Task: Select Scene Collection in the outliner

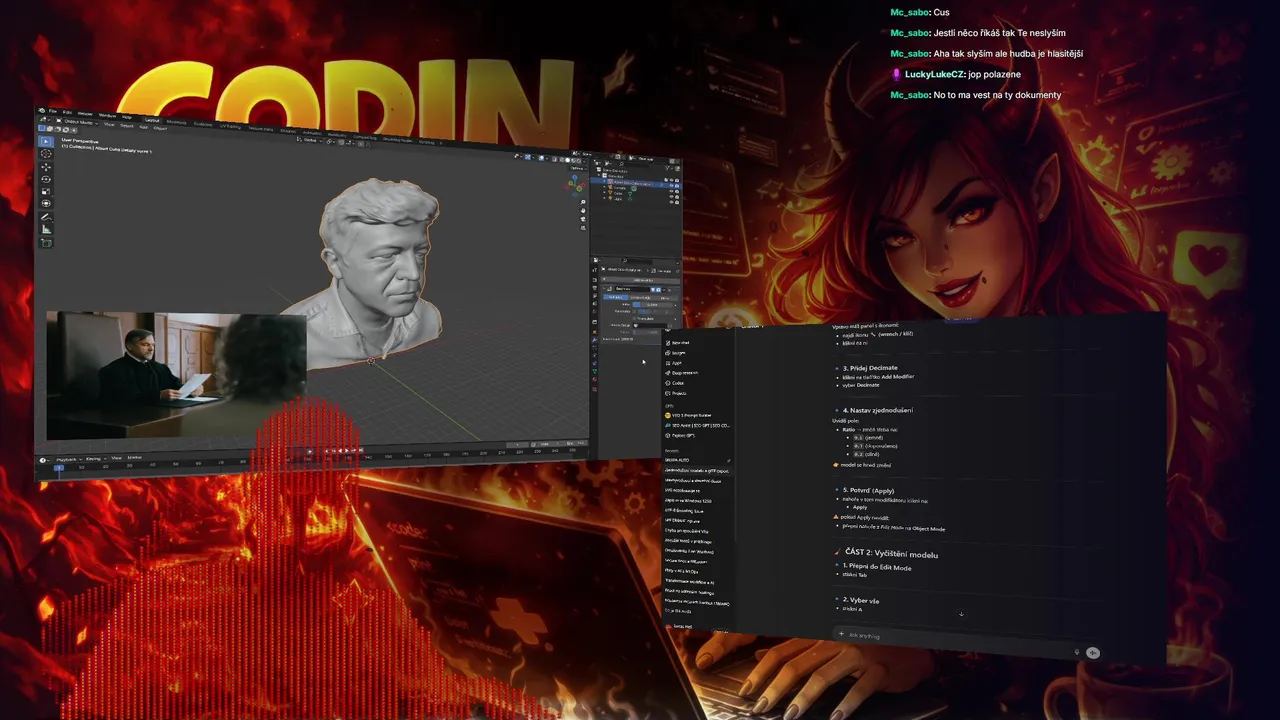Action: pyautogui.click(x=614, y=170)
